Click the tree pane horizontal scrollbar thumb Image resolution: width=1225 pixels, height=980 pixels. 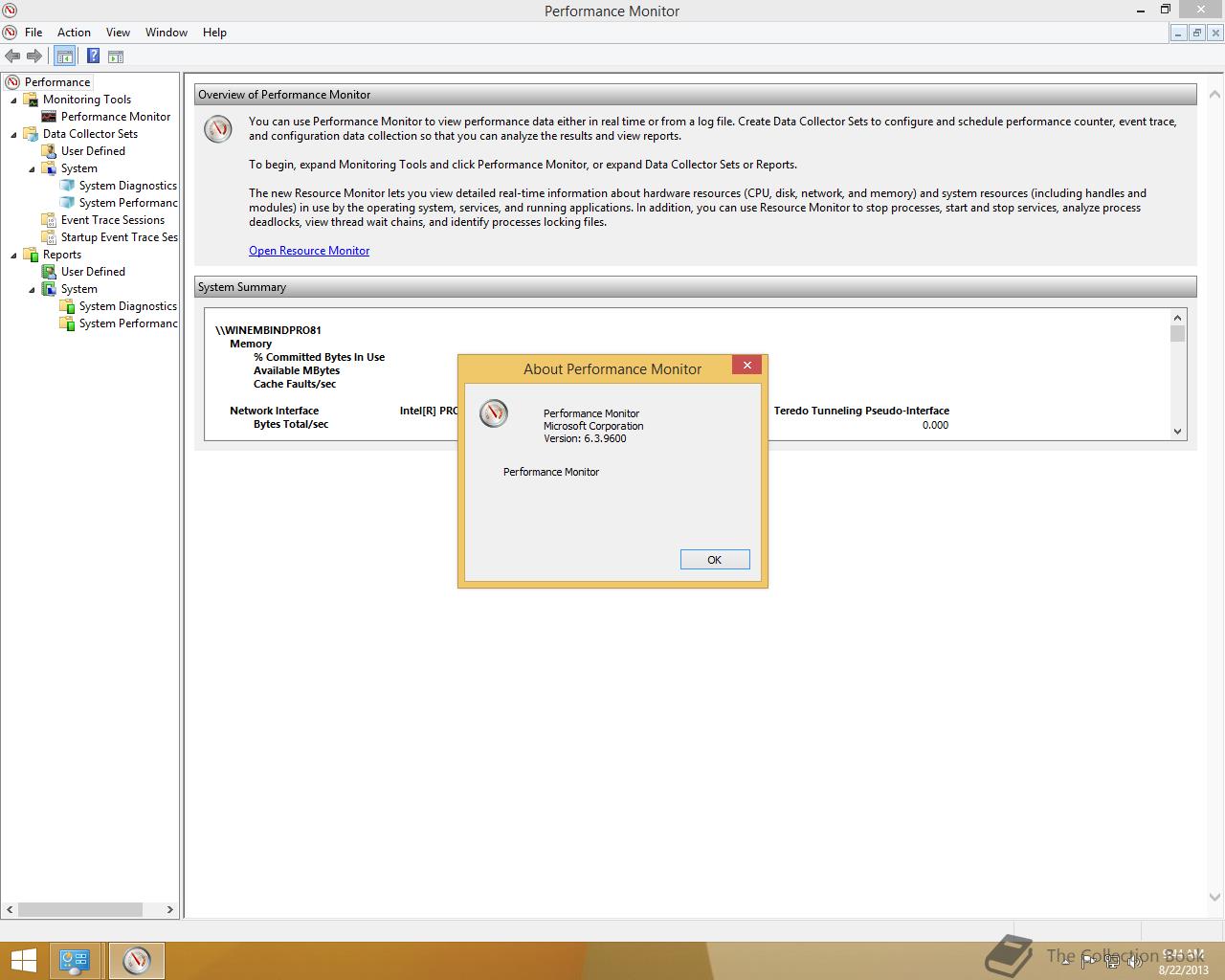point(80,909)
